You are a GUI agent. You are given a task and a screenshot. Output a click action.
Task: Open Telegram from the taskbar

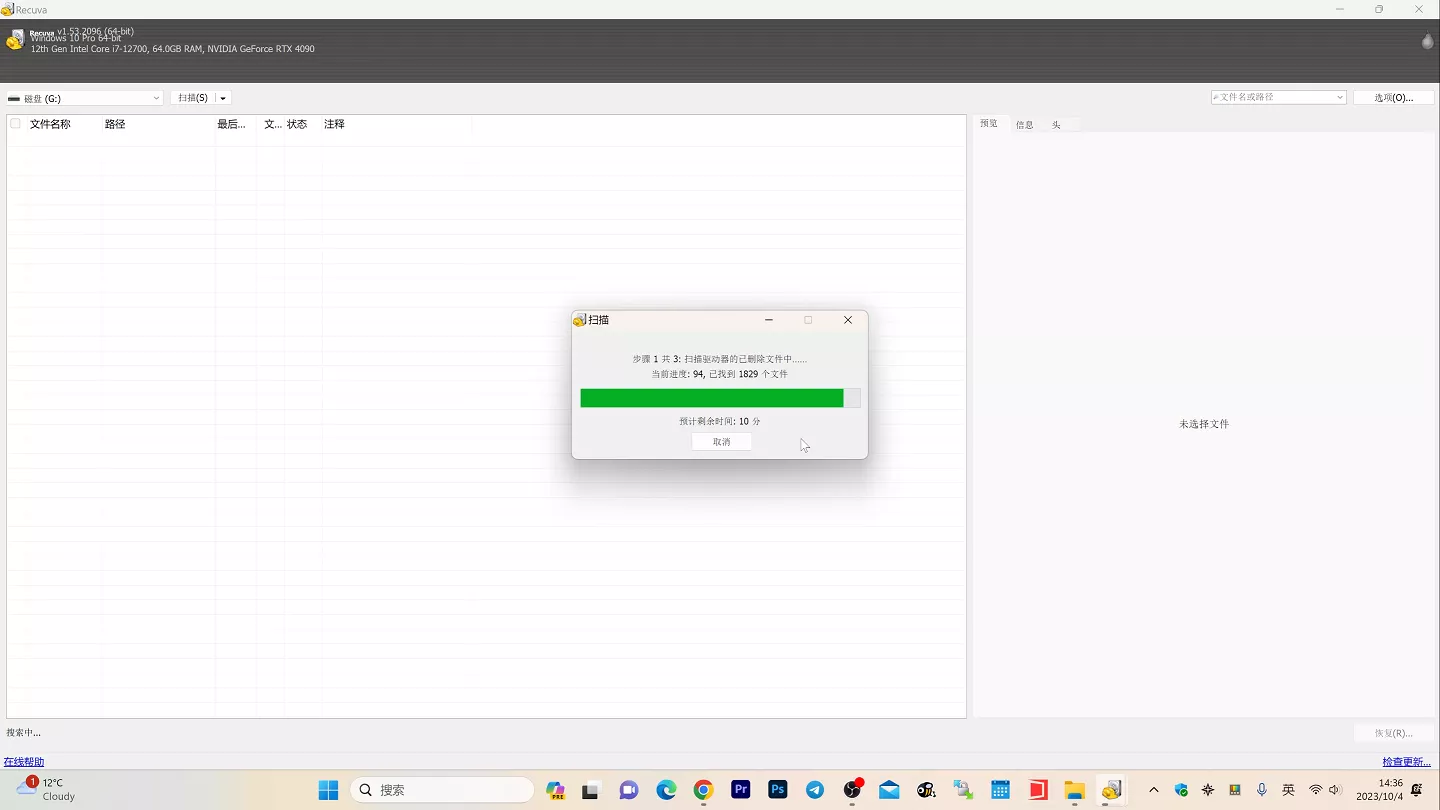click(x=815, y=790)
